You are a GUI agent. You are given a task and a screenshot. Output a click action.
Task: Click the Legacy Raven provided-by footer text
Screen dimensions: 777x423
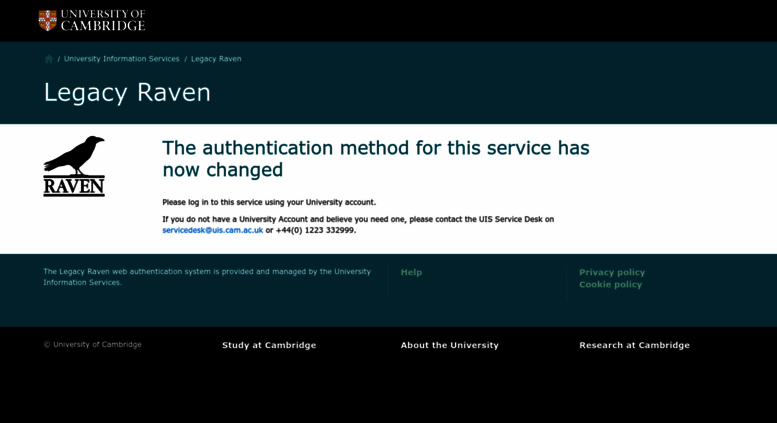tap(207, 277)
